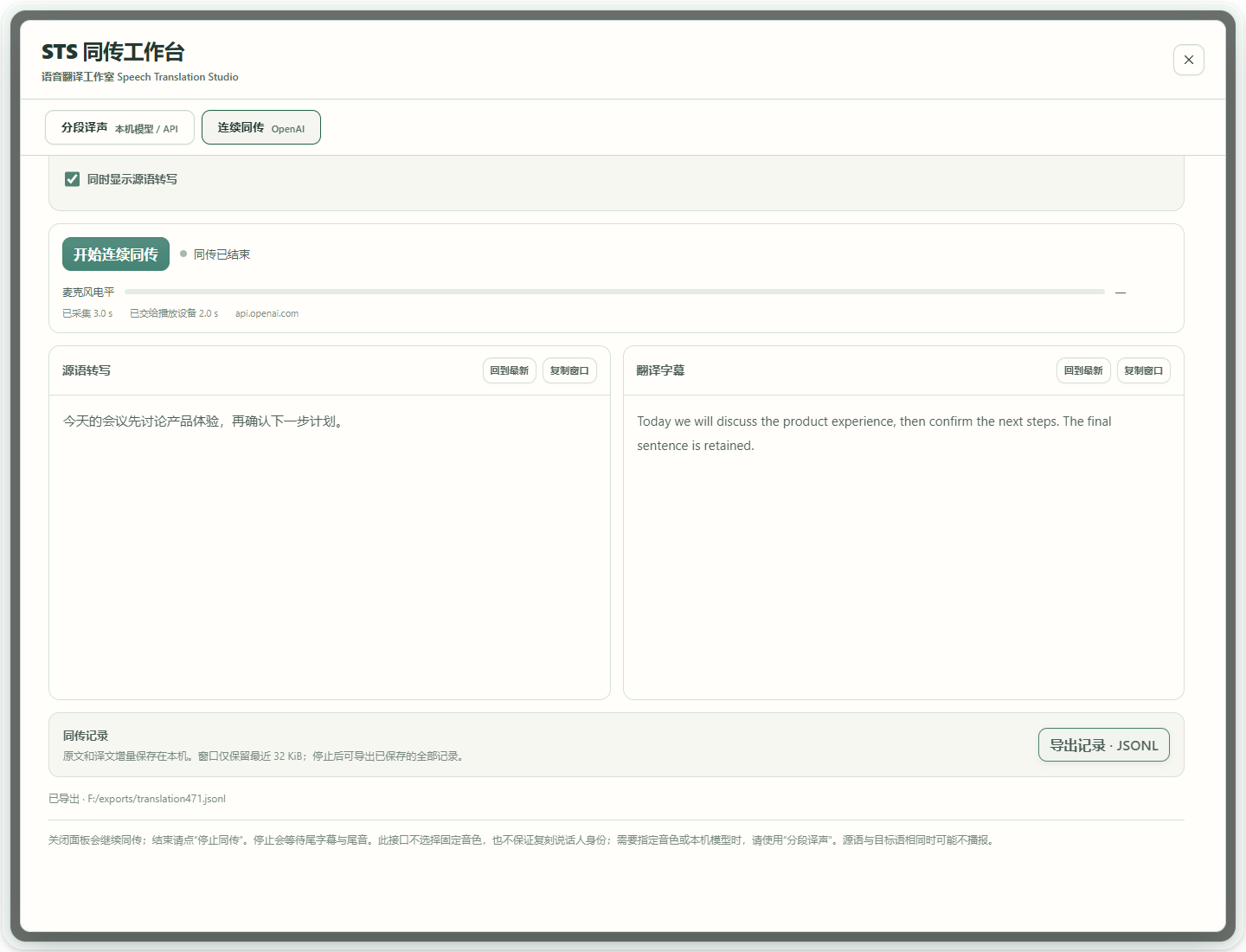Click the exported path F:/exports/translation471.jsonl
1246x952 pixels.
[157, 799]
